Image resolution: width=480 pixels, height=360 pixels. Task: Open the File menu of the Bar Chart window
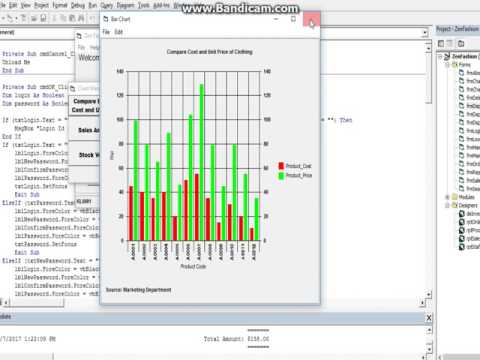(106, 32)
